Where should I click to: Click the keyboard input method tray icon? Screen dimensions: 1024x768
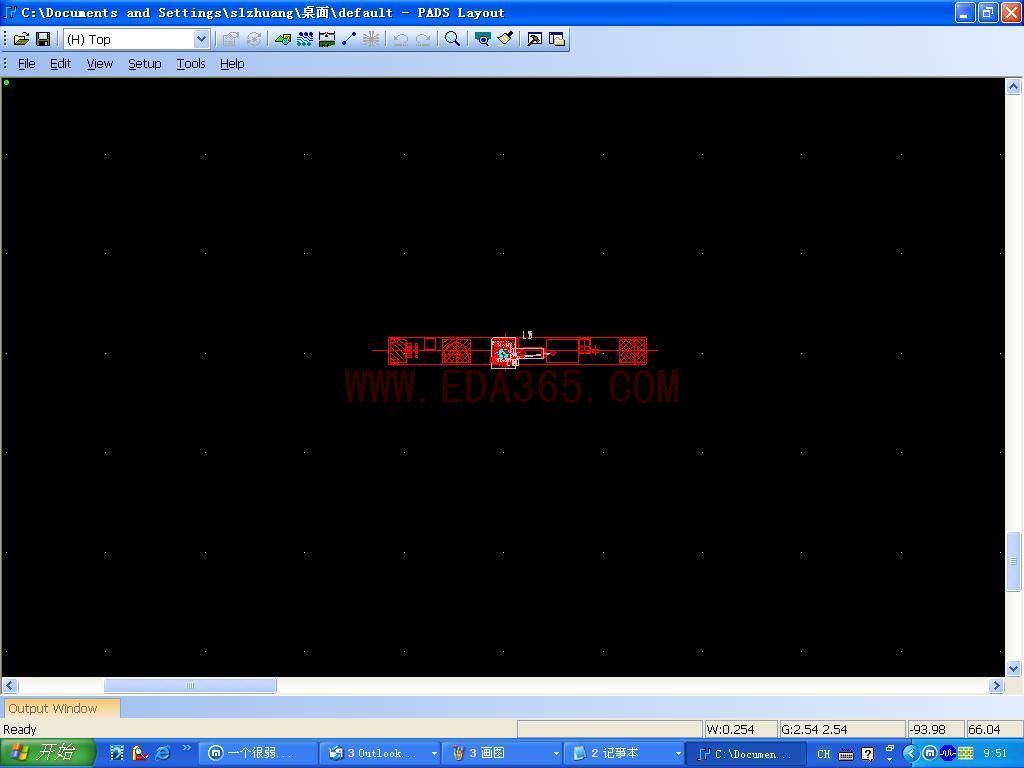click(x=846, y=754)
